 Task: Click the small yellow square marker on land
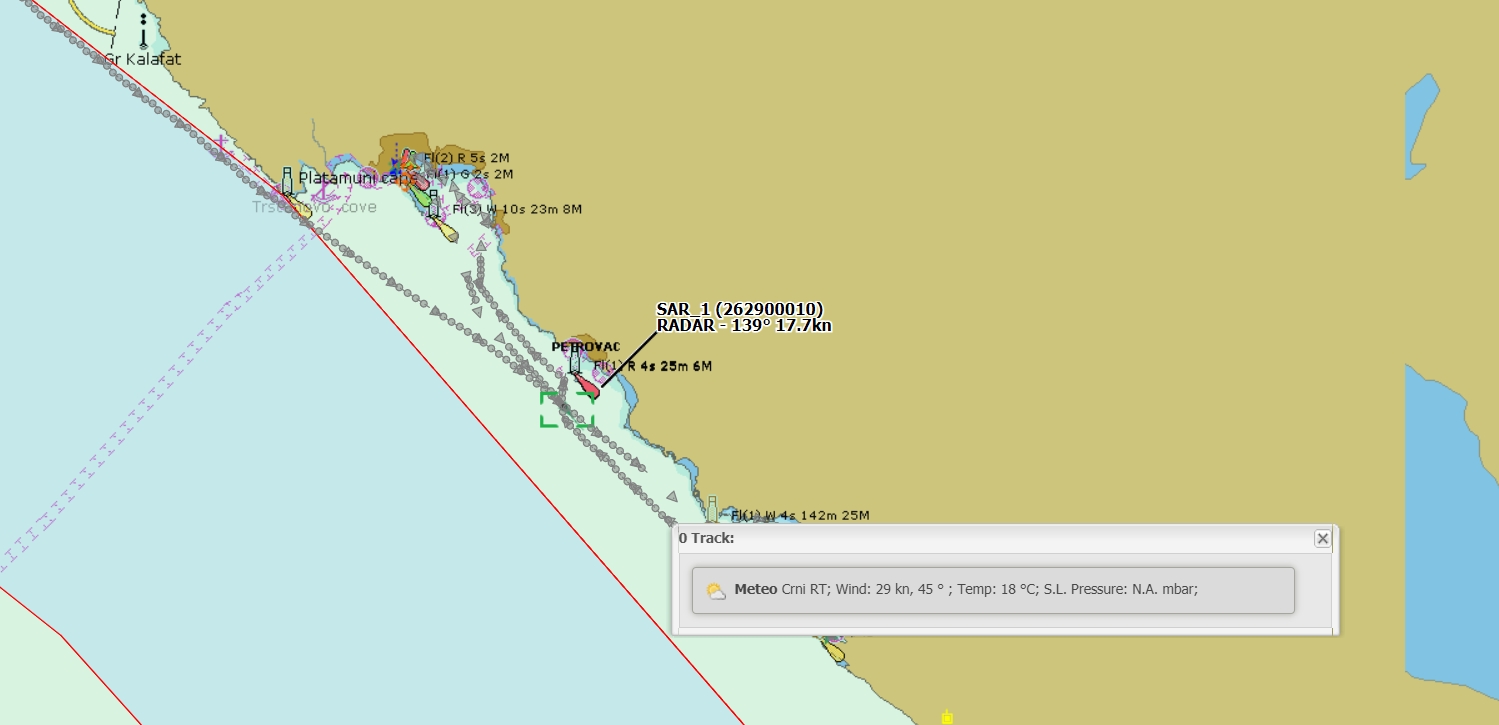point(947,717)
